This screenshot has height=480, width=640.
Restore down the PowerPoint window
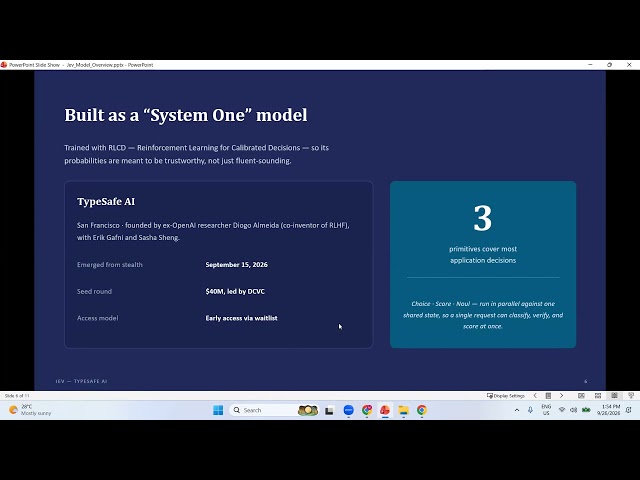(609, 65)
